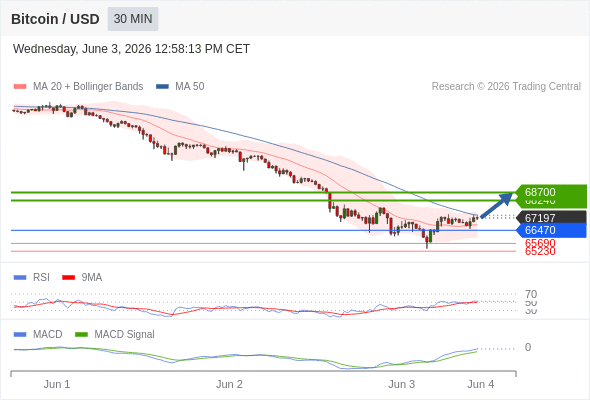The image size is (590, 400).
Task: Click the RSI 70 level label
Action: coord(531,294)
